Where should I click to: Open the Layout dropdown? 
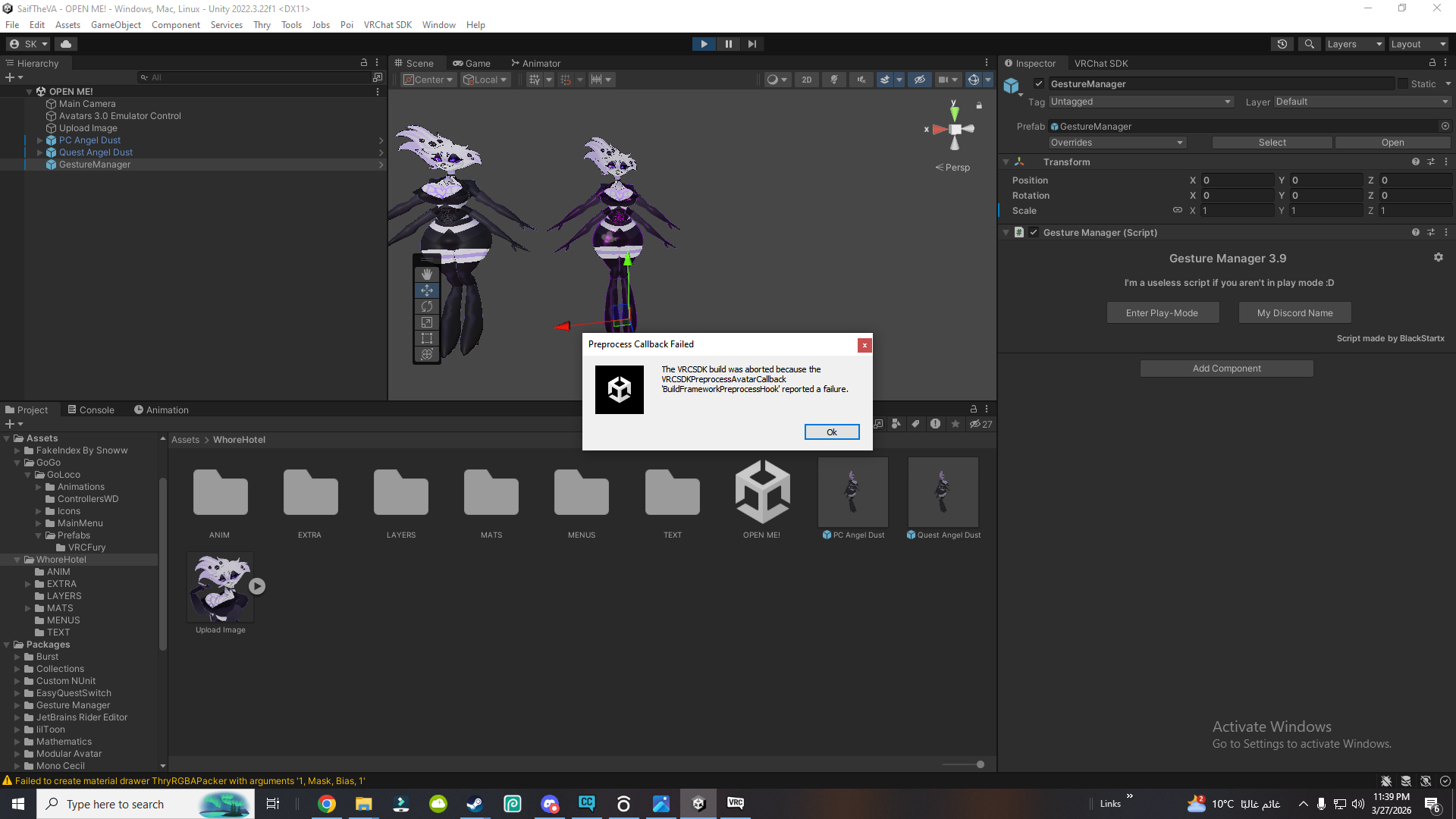tap(1418, 44)
